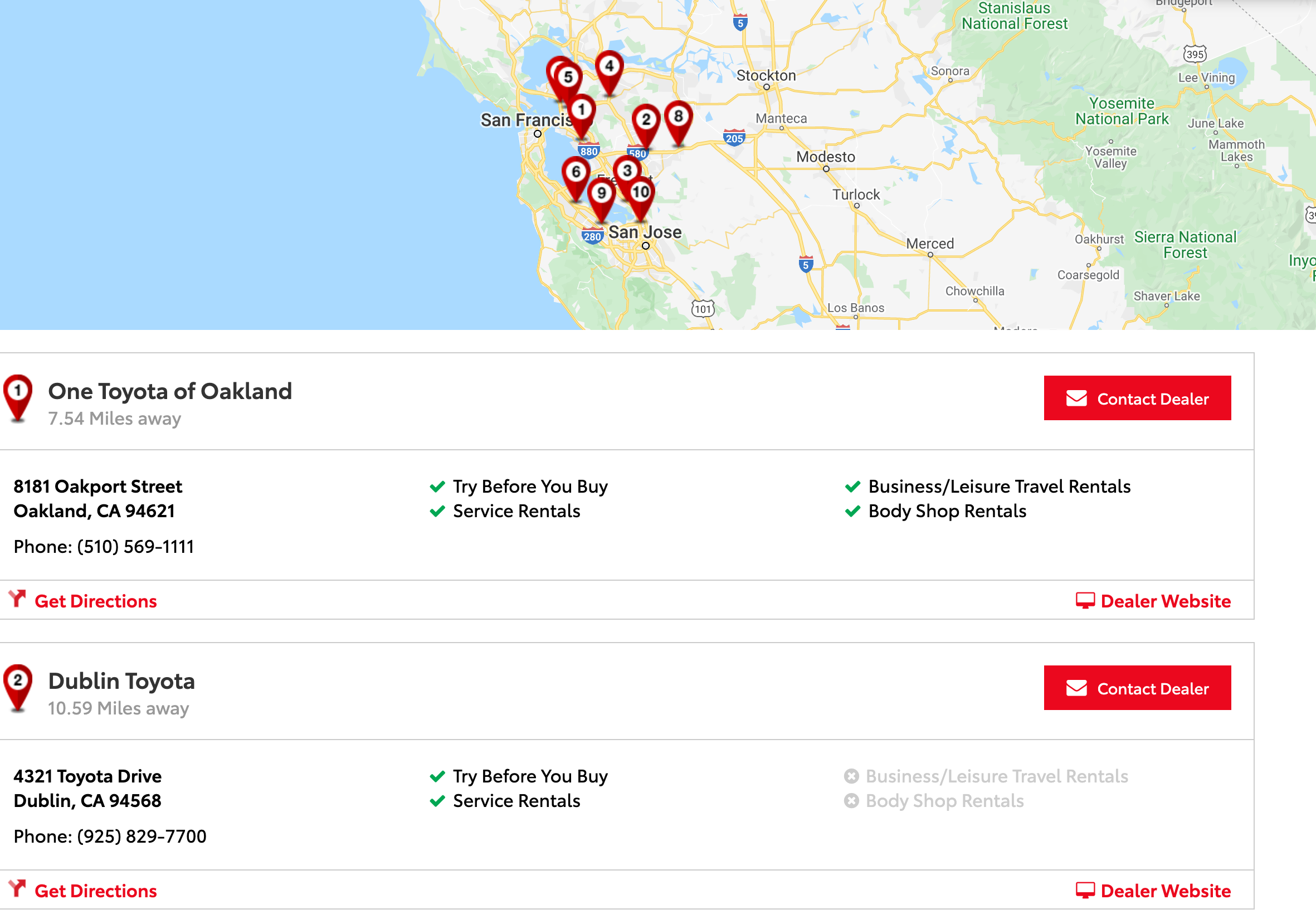Click map pin number 10

click(x=642, y=193)
